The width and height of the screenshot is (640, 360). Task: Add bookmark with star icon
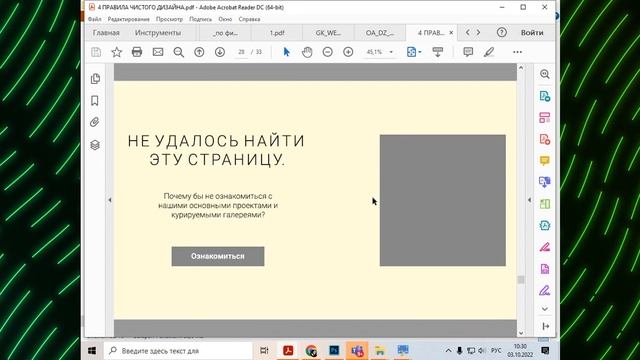[x=117, y=52]
